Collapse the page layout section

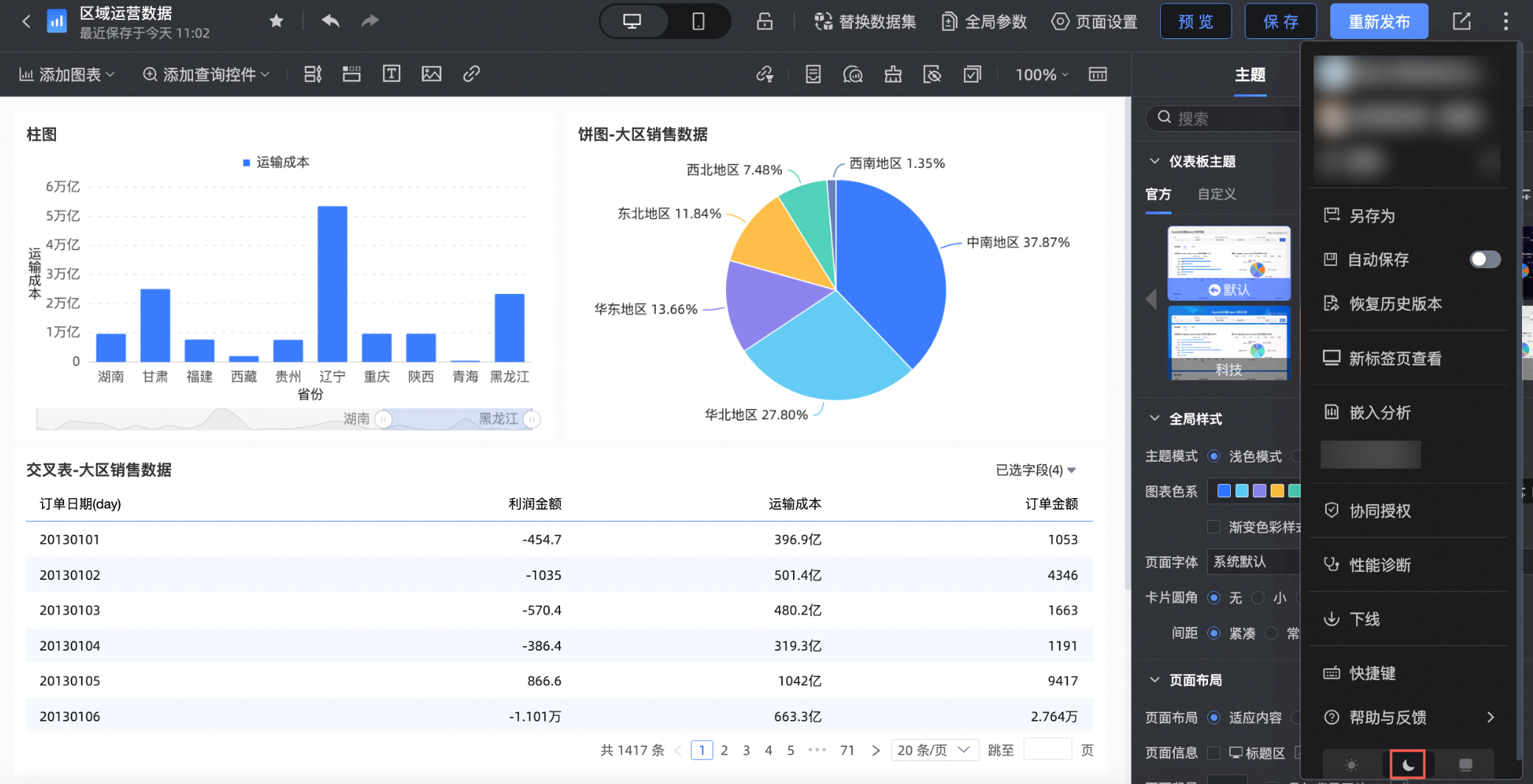click(1154, 679)
